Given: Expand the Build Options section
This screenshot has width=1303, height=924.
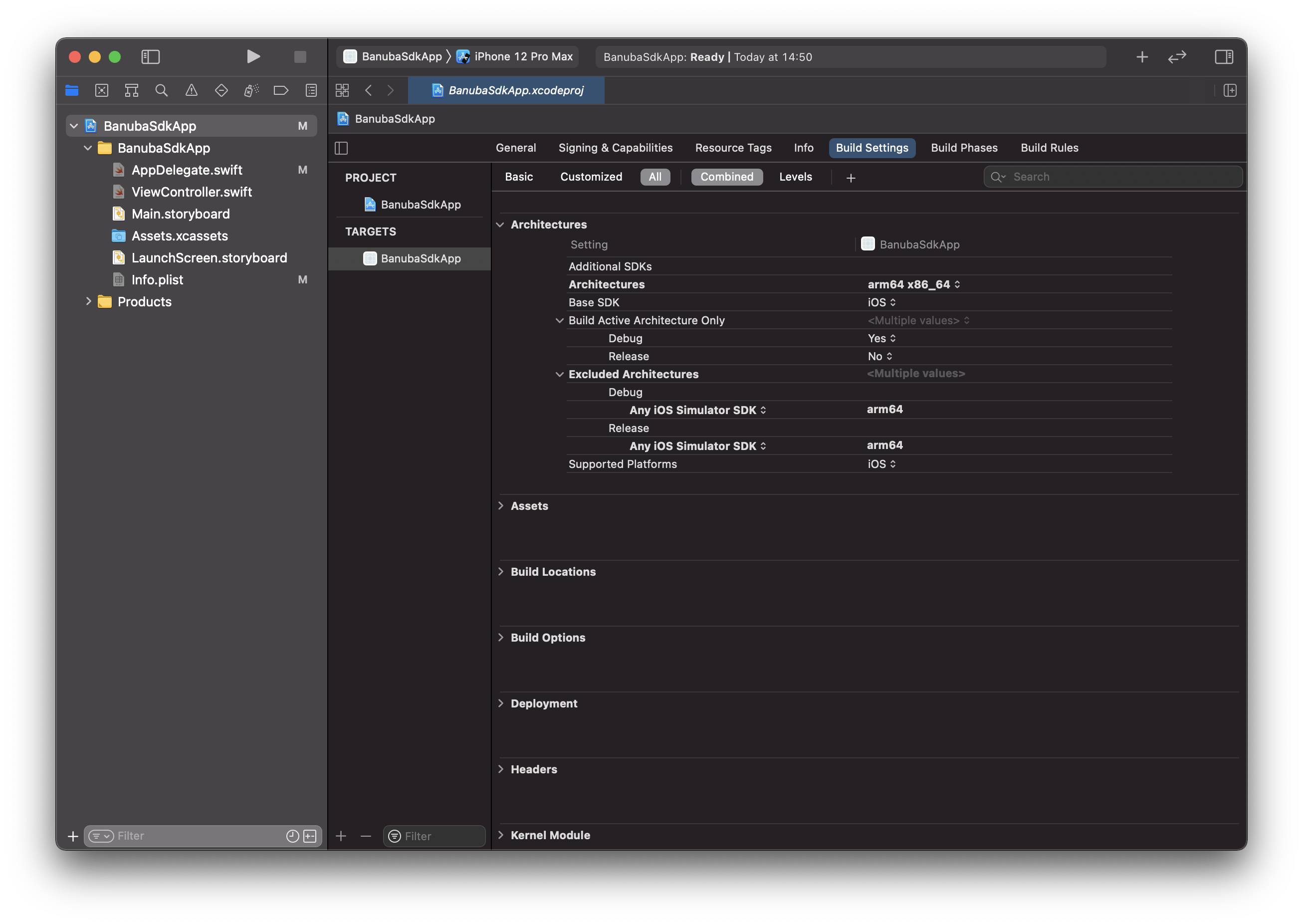Looking at the screenshot, I should click(x=500, y=637).
